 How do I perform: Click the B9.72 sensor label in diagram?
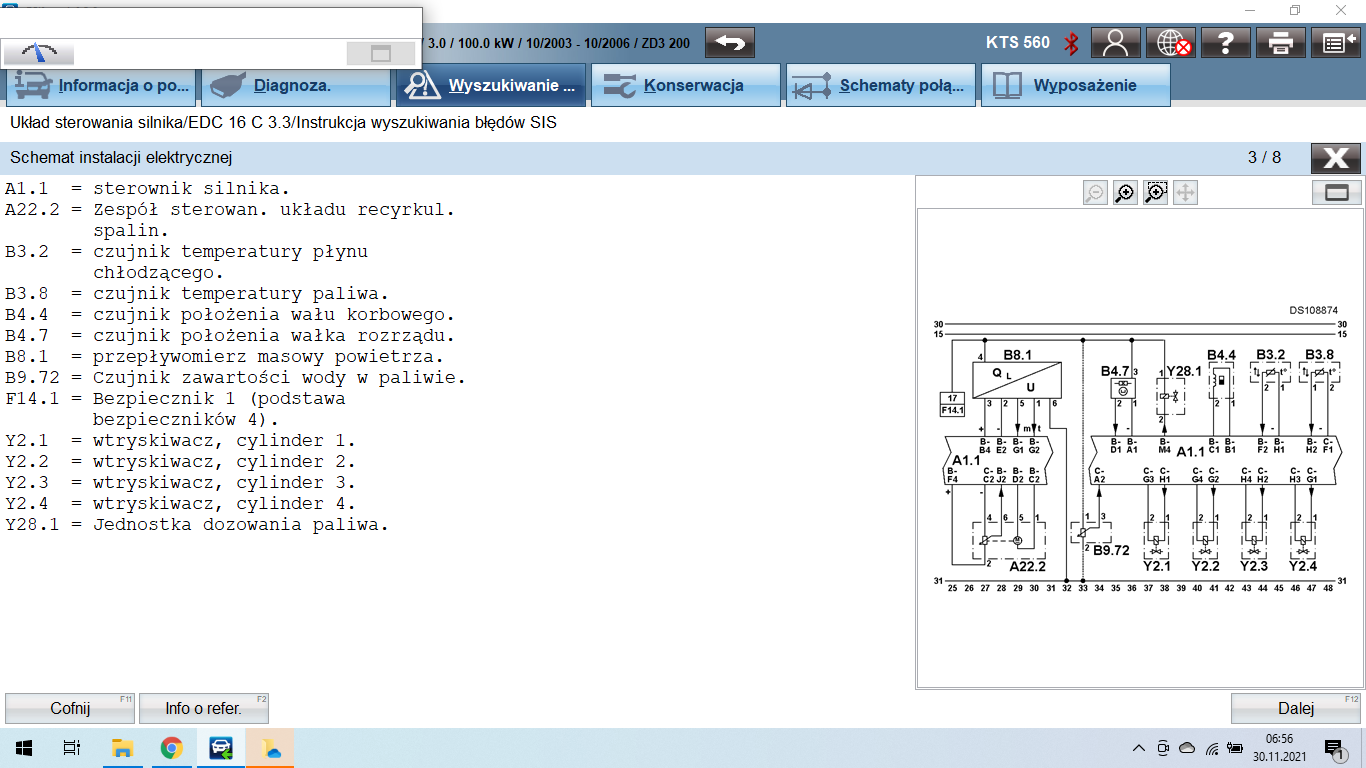click(1110, 550)
